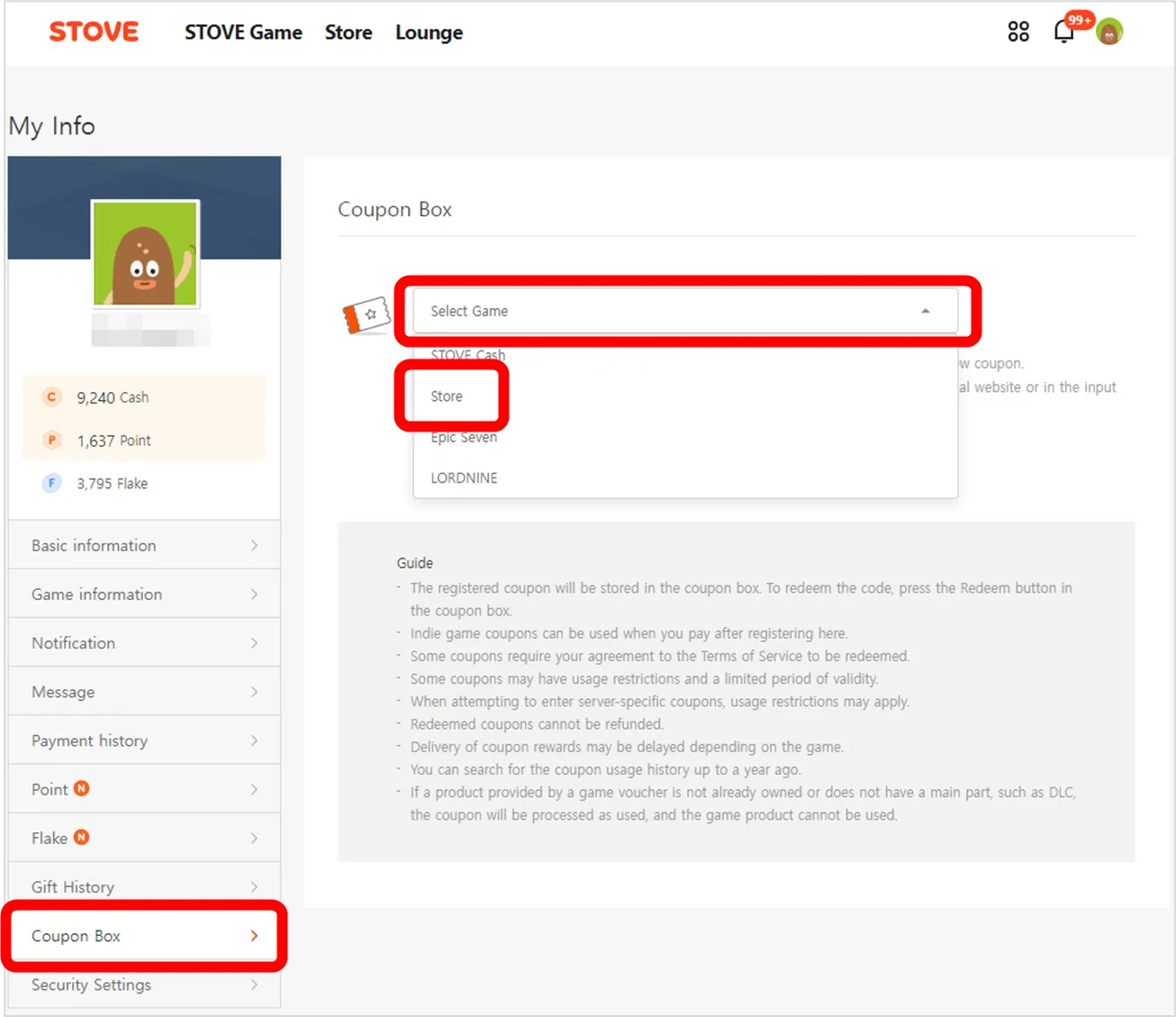Viewport: 1176px width, 1017px height.
Task: Open Security Settings in sidebar
Action: (144, 985)
